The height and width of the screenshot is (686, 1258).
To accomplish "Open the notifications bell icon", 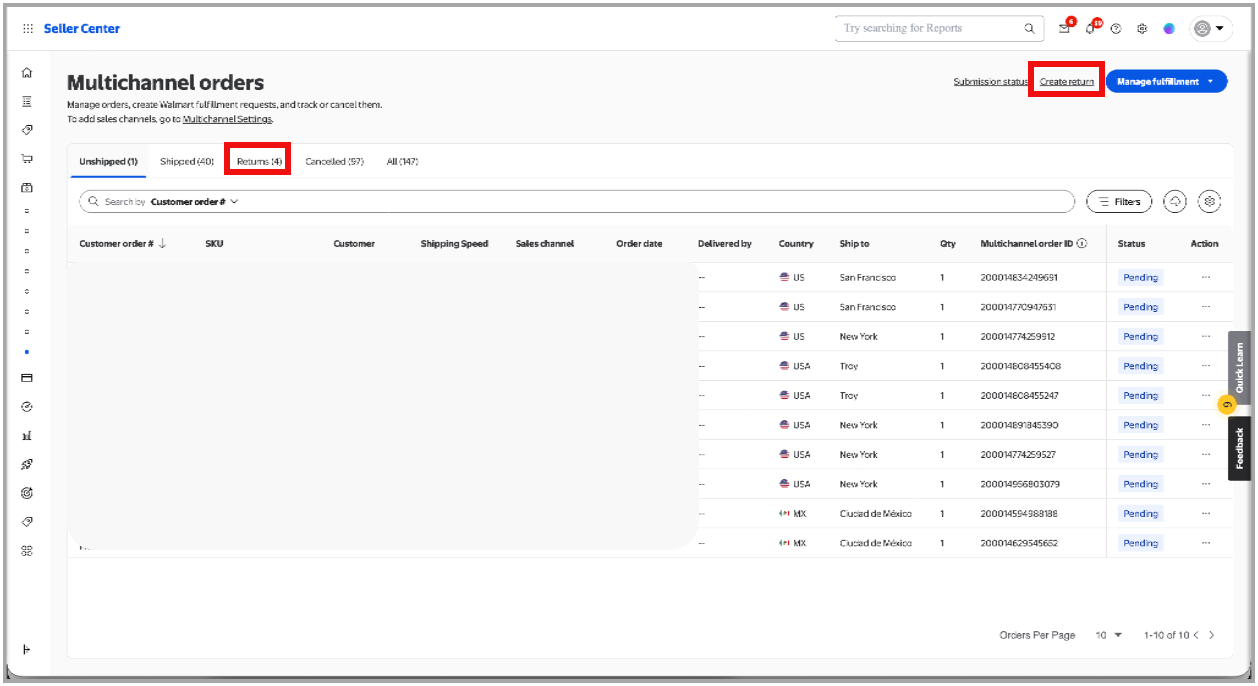I will point(1091,28).
